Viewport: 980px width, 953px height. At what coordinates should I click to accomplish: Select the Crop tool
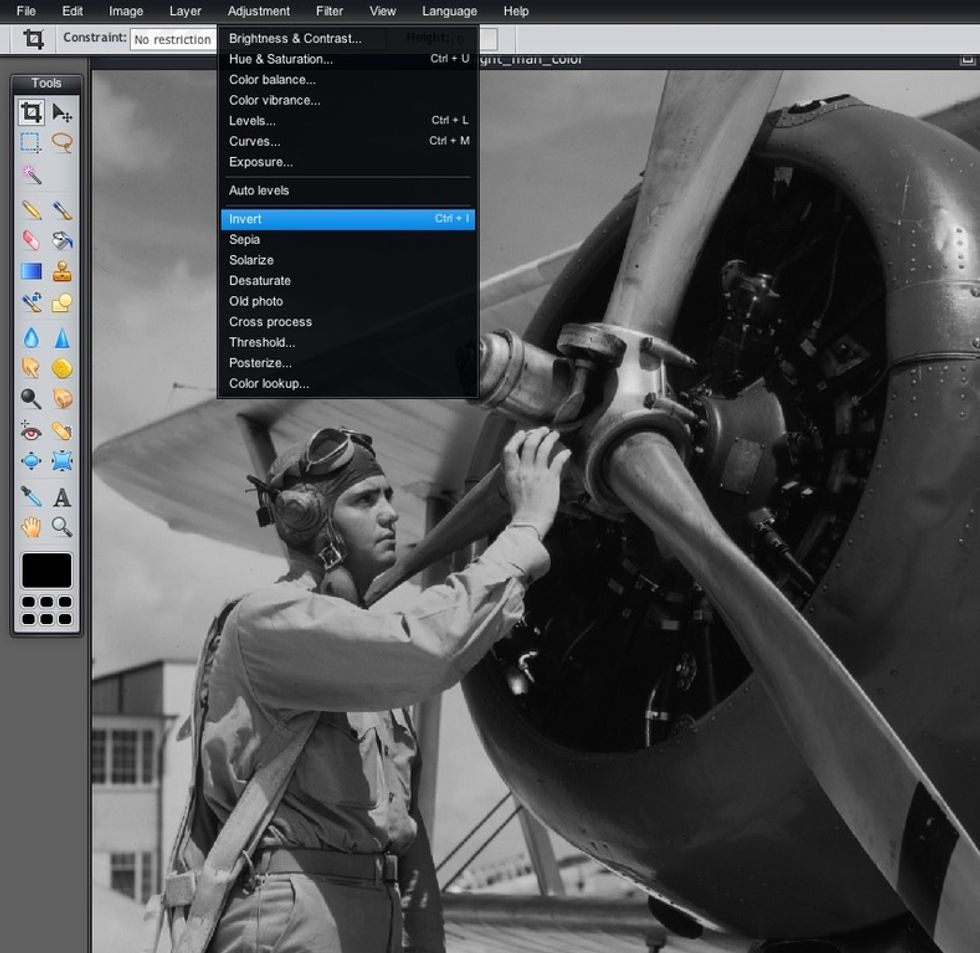(x=31, y=112)
